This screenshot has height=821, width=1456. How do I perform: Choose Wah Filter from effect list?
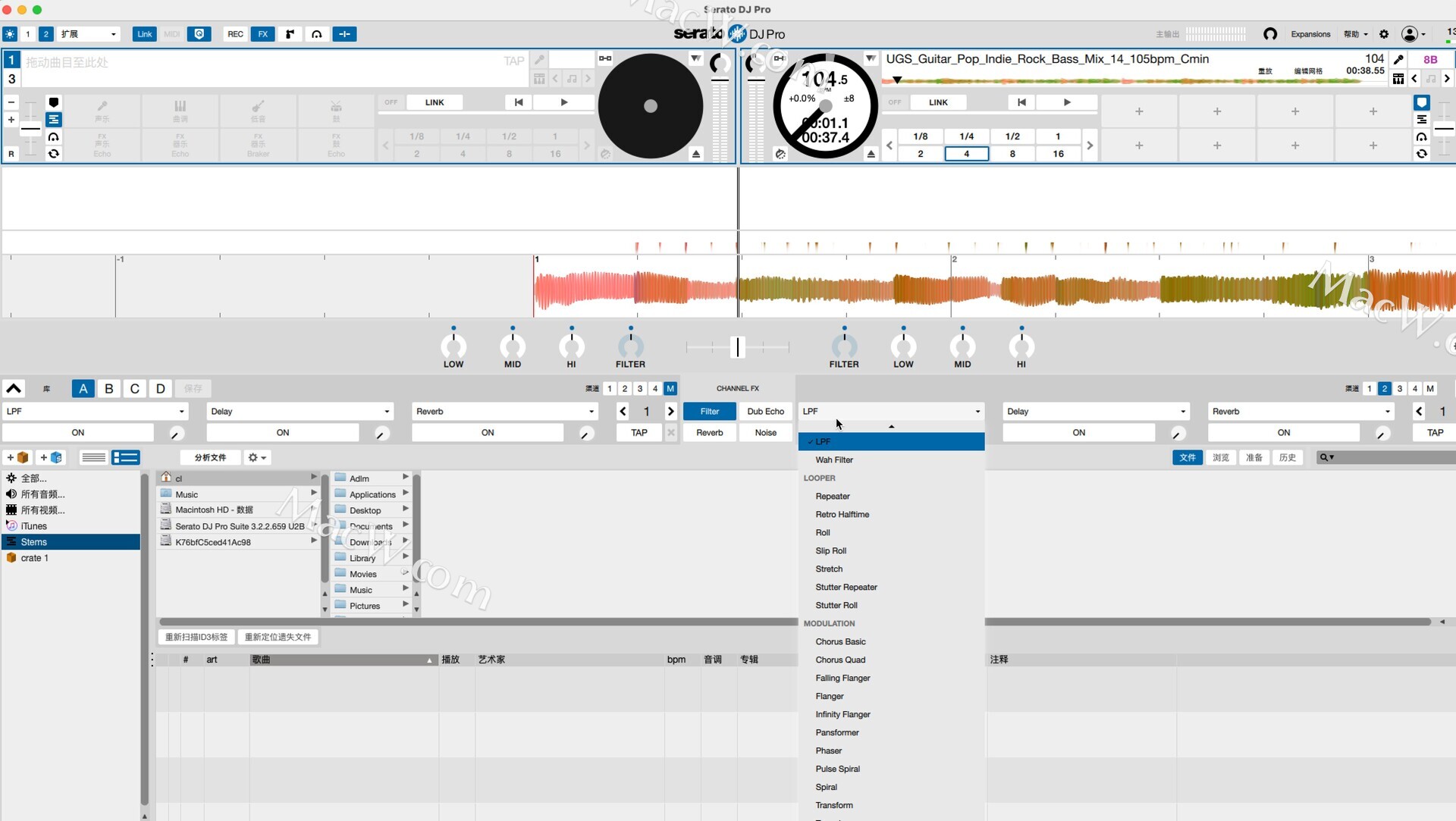891,460
